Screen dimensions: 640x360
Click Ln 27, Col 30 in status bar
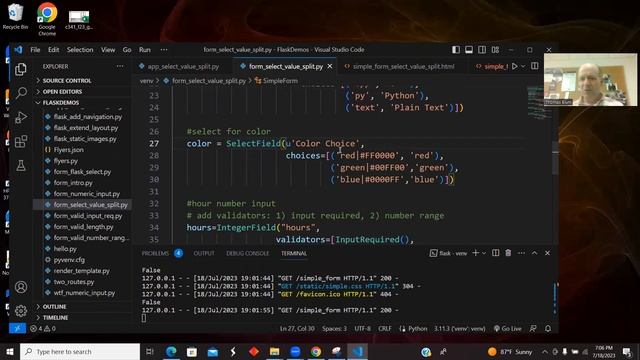tap(297, 328)
